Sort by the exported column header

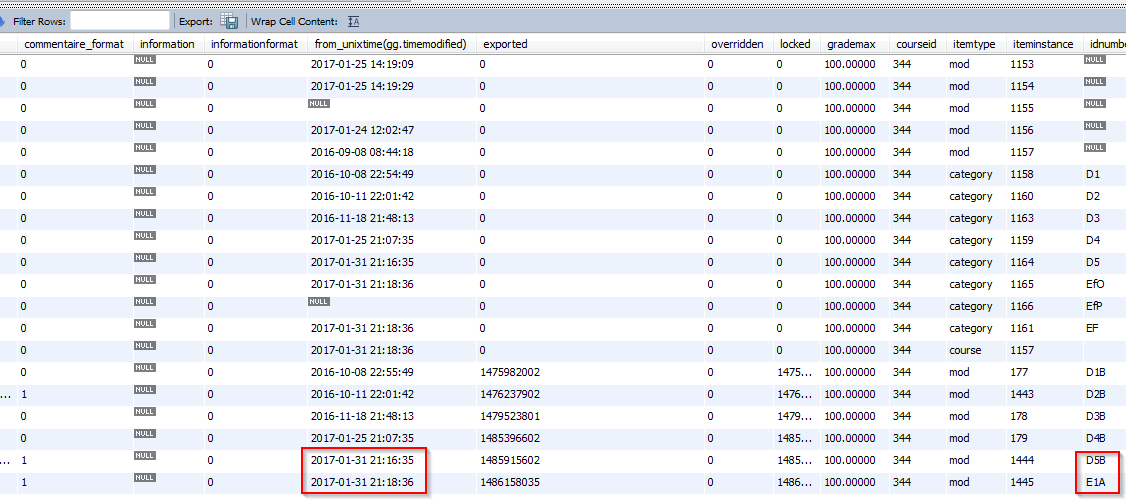pyautogui.click(x=504, y=44)
